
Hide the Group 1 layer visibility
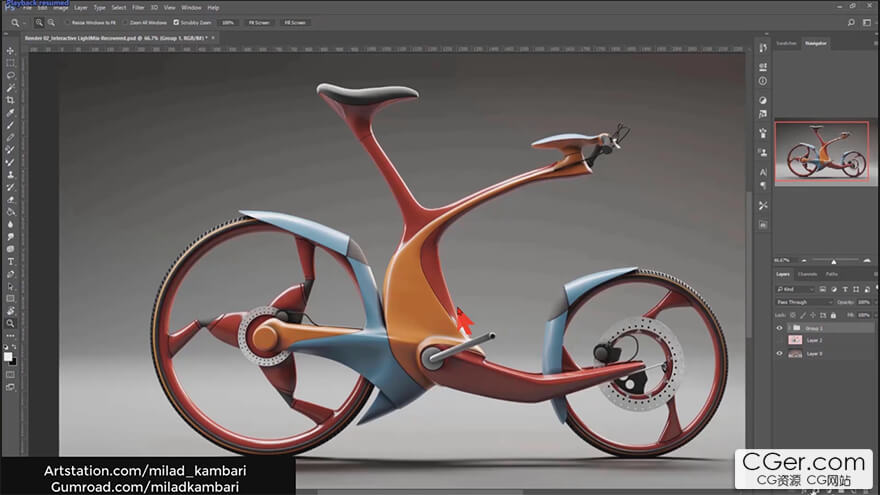pos(780,327)
